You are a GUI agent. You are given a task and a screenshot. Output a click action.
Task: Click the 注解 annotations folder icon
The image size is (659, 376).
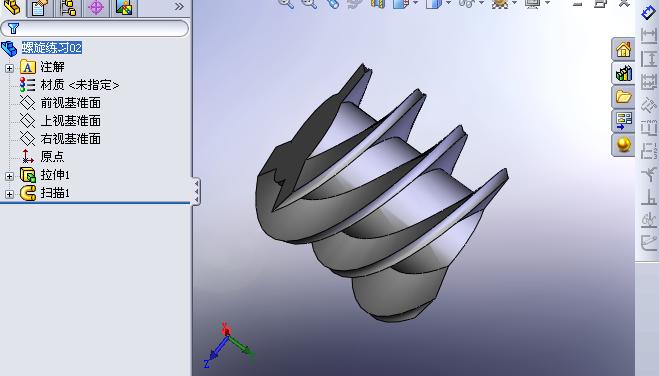click(x=28, y=67)
